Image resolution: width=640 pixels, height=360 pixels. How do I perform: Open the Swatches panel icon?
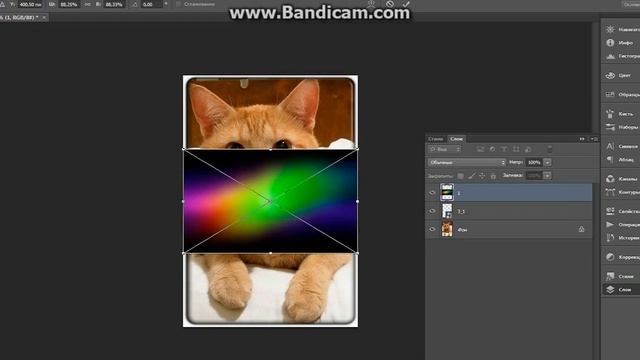610,94
